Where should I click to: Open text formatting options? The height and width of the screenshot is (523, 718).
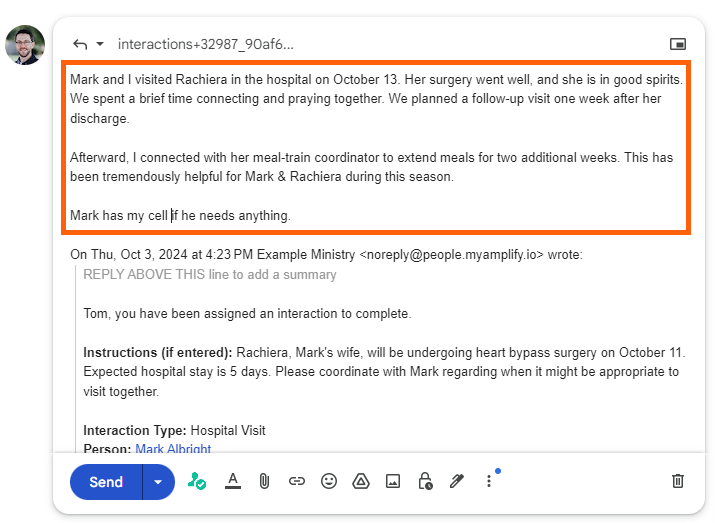(233, 481)
